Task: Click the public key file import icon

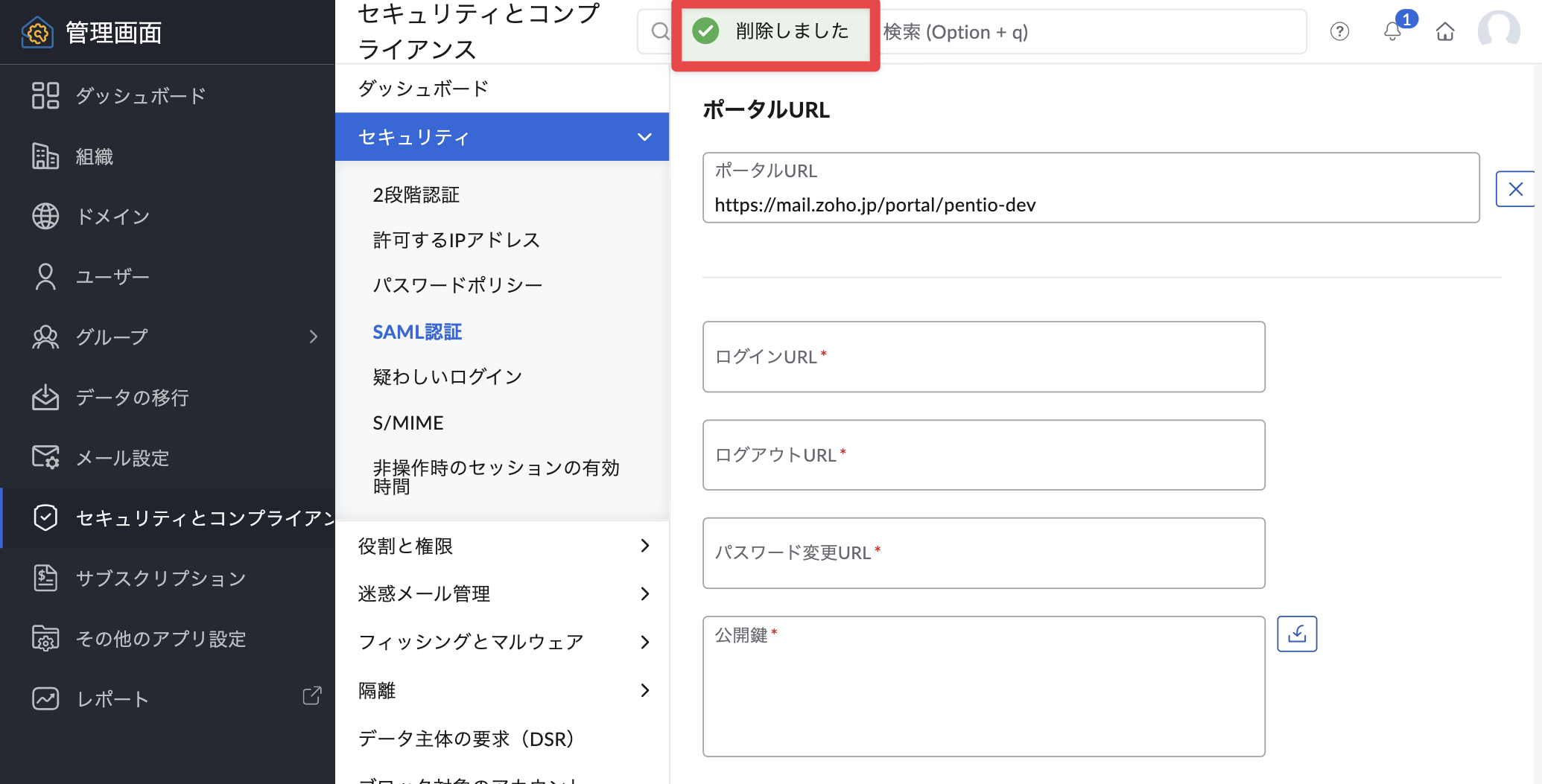Action: (x=1297, y=634)
